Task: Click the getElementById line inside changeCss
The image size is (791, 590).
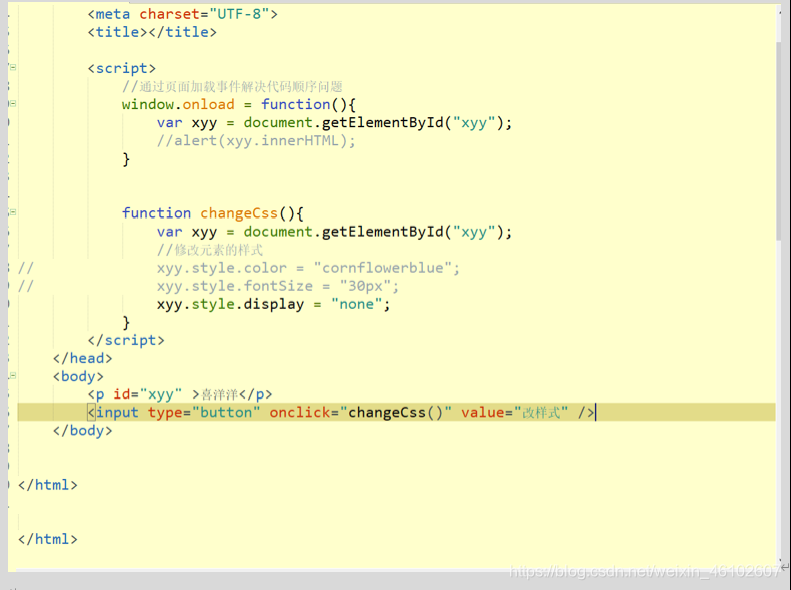Action: pyautogui.click(x=334, y=232)
